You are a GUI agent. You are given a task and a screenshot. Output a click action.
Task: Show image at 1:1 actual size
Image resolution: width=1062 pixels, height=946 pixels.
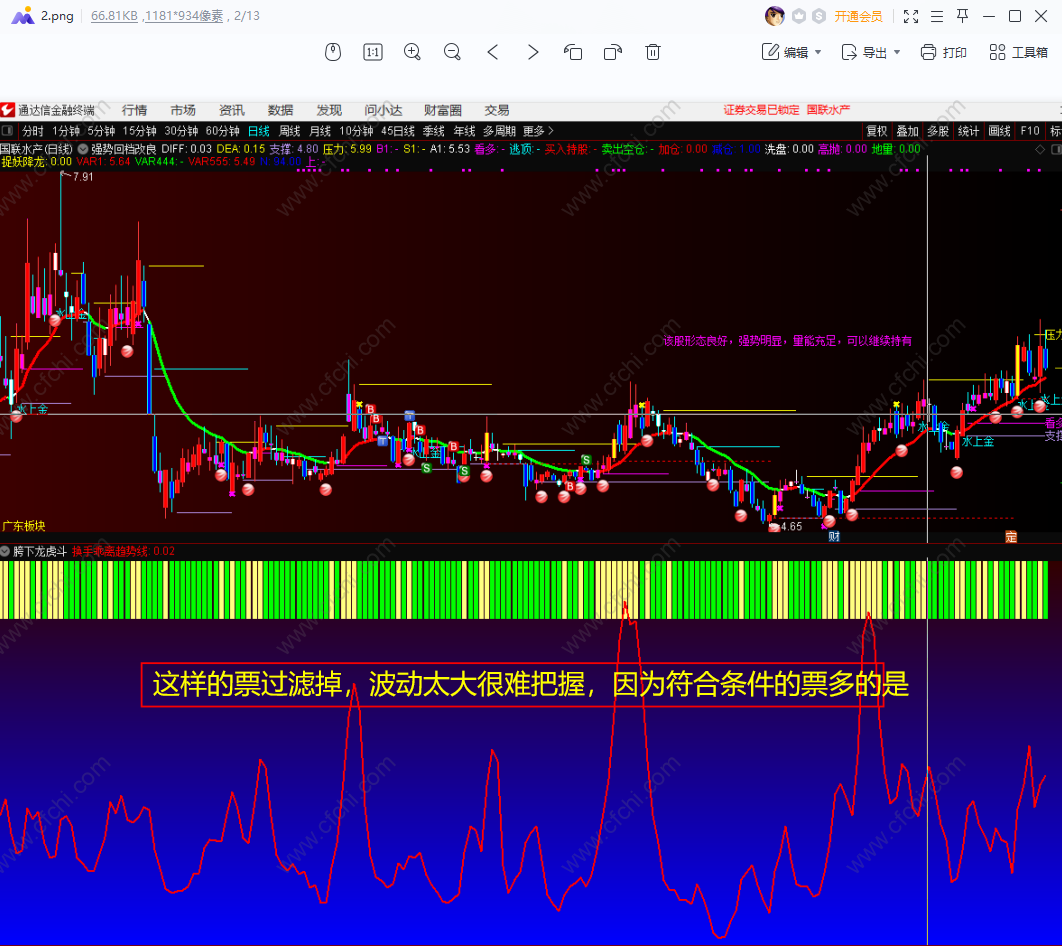coord(372,52)
